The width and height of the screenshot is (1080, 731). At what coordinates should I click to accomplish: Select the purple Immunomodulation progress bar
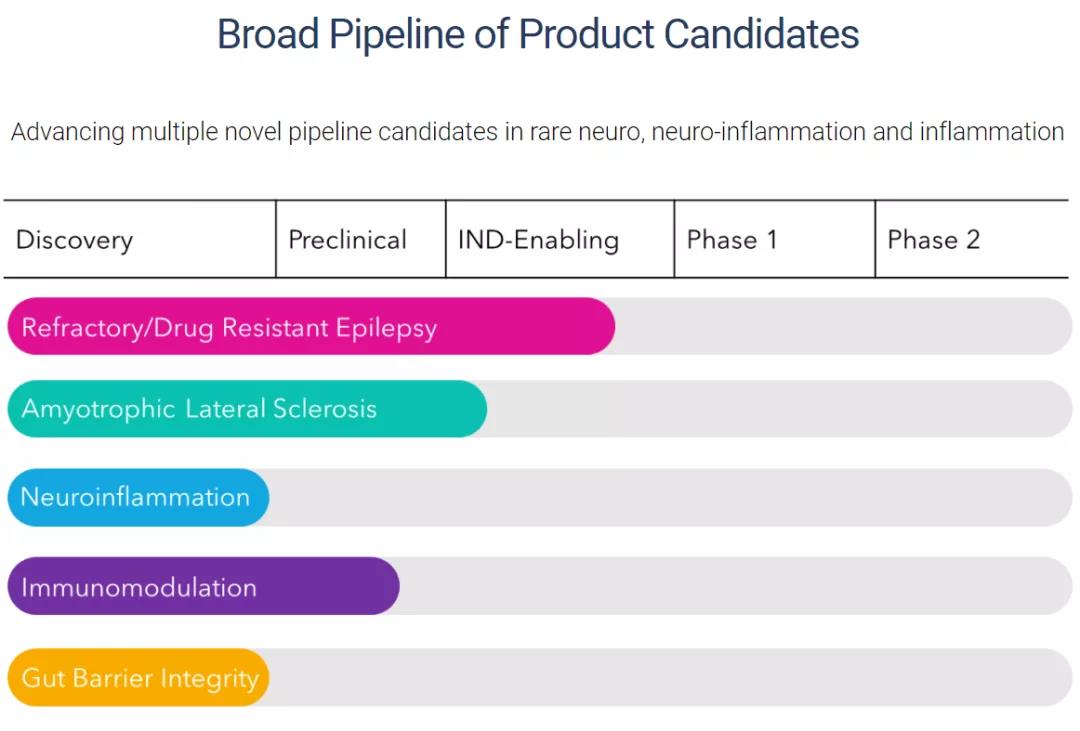point(203,586)
